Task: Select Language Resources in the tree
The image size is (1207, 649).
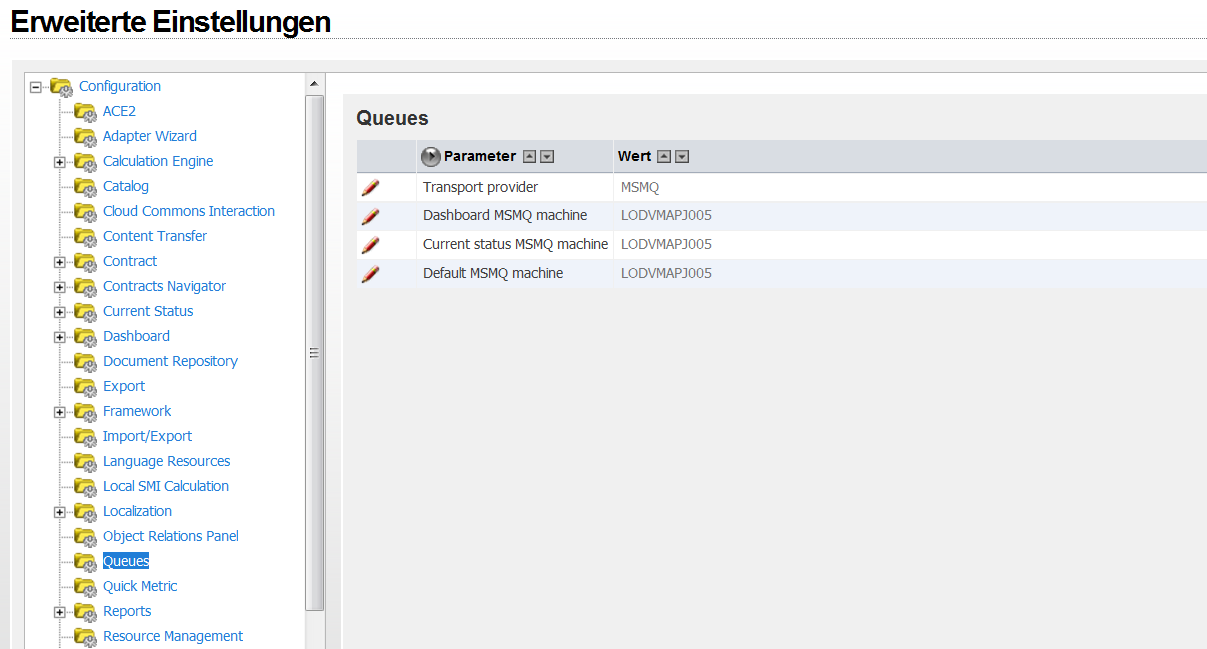Action: click(166, 461)
